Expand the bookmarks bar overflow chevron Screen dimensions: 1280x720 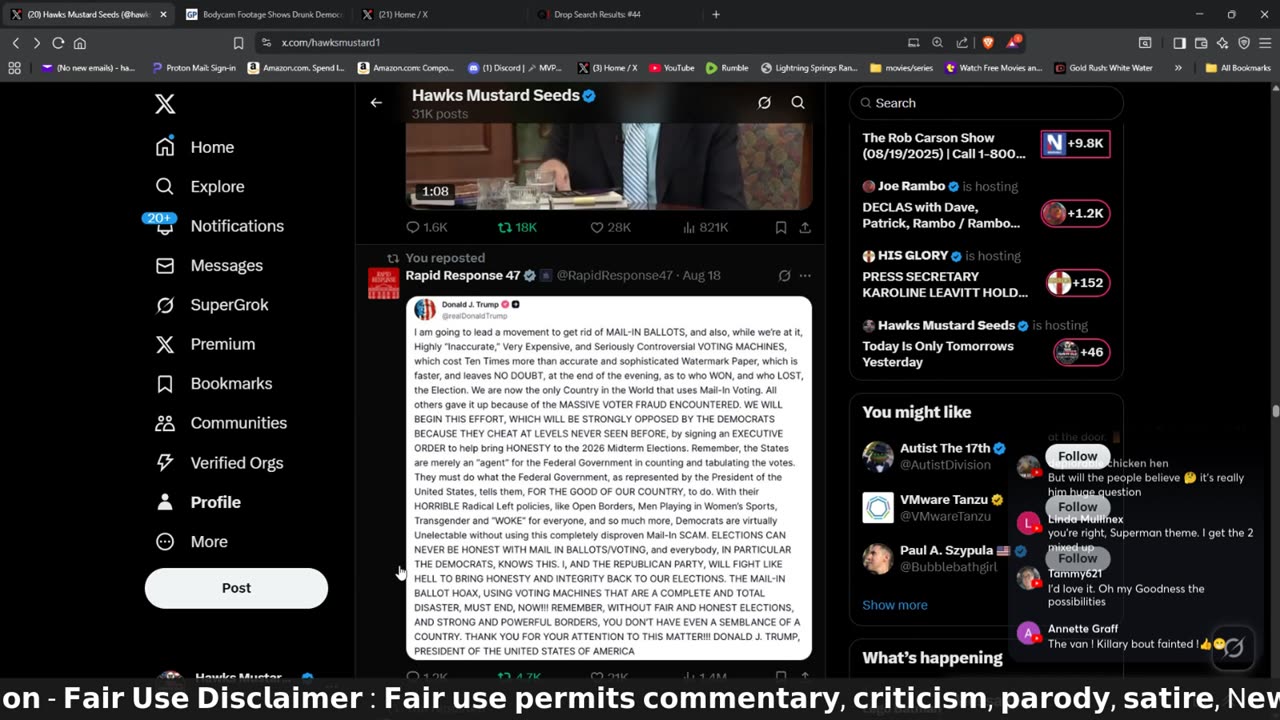tap(1178, 68)
